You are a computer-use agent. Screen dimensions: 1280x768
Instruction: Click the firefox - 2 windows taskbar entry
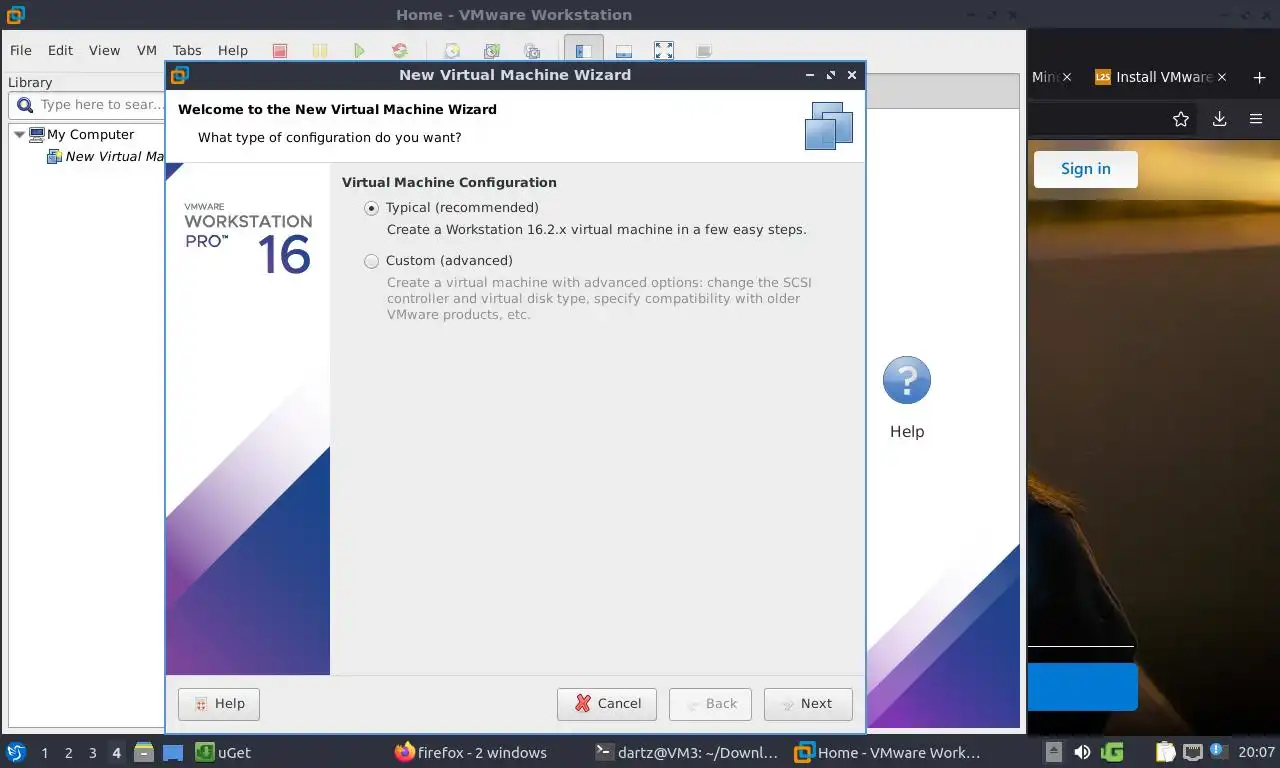471,753
